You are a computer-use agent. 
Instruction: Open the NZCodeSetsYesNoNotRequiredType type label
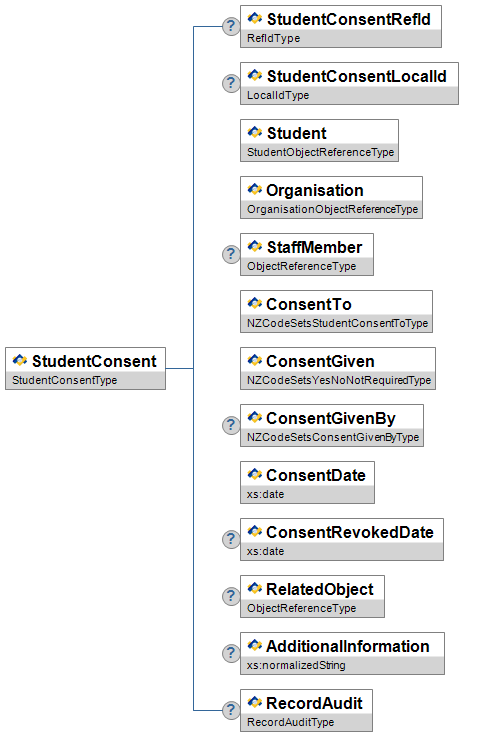tap(339, 380)
